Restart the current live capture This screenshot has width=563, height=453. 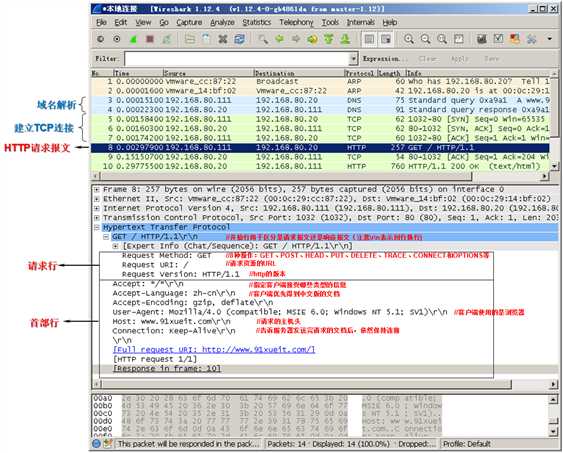[167, 39]
